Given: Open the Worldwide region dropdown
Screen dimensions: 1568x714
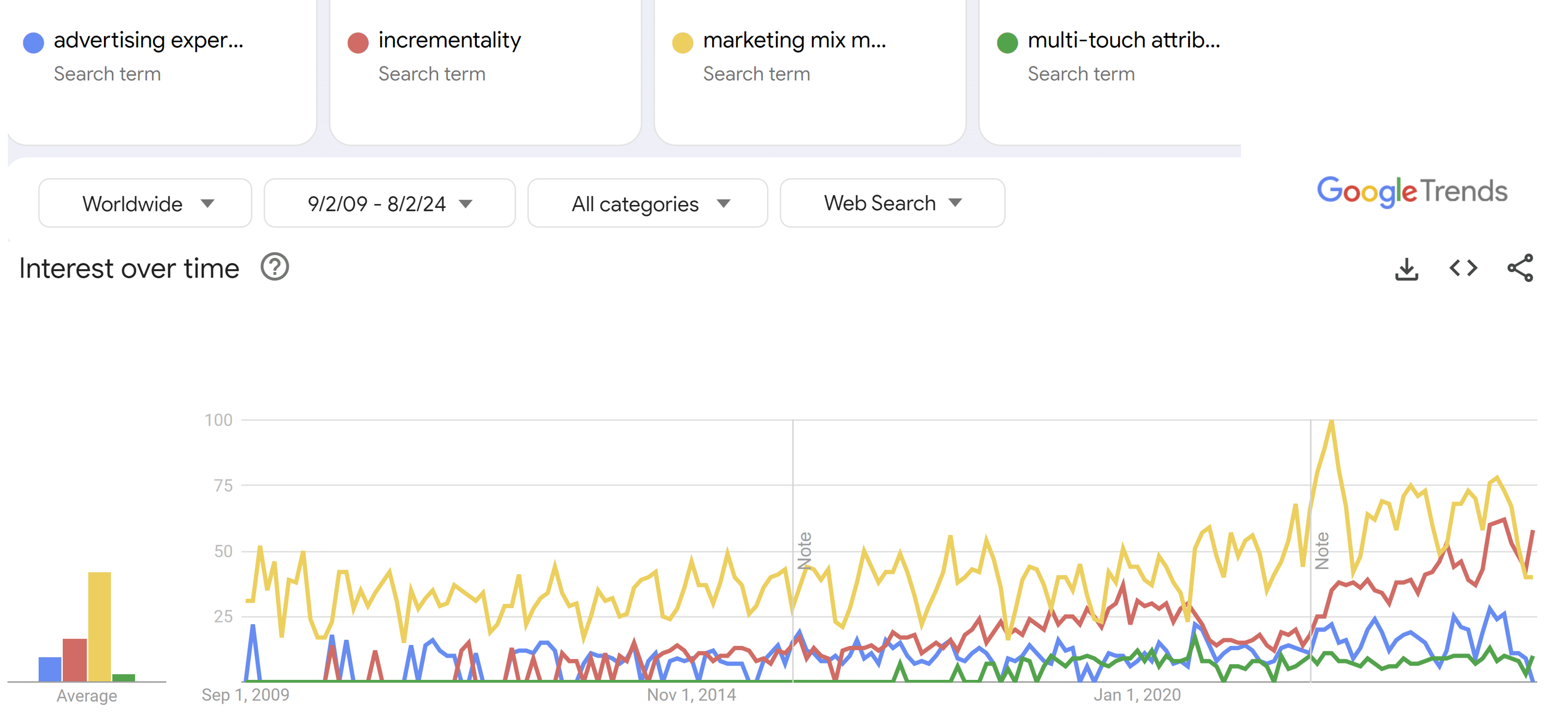Looking at the screenshot, I should pyautogui.click(x=145, y=203).
